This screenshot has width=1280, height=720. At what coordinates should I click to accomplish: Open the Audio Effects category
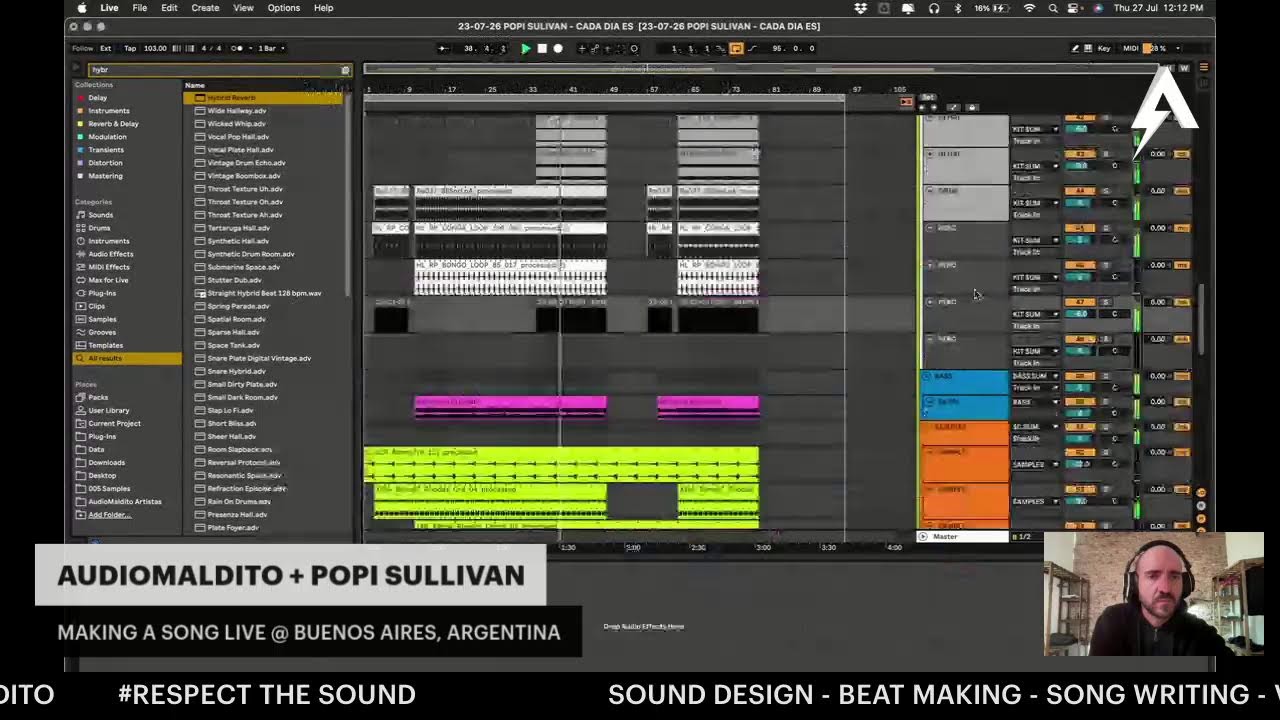110,254
